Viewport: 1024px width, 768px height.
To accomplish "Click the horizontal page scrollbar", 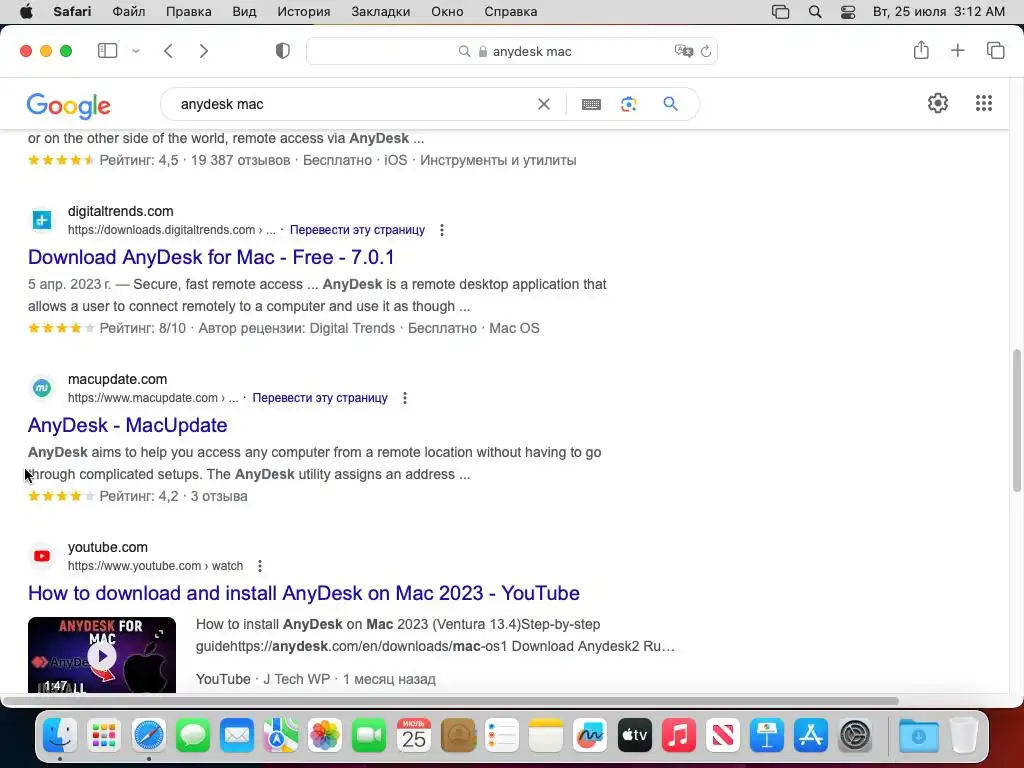I will pyautogui.click(x=451, y=701).
